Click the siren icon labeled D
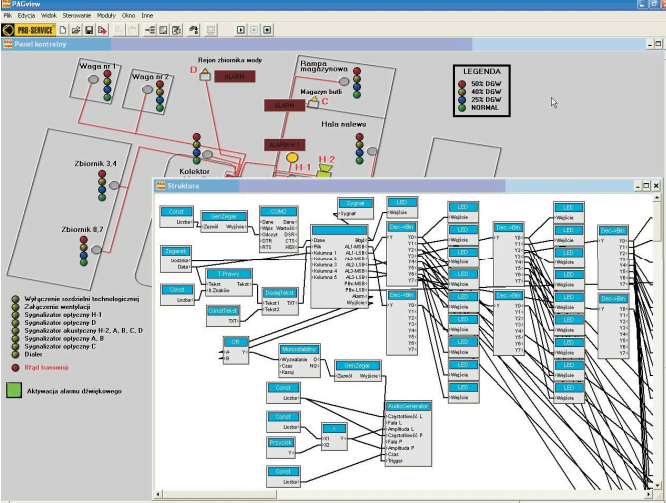The width and height of the screenshot is (666, 503). coord(205,74)
